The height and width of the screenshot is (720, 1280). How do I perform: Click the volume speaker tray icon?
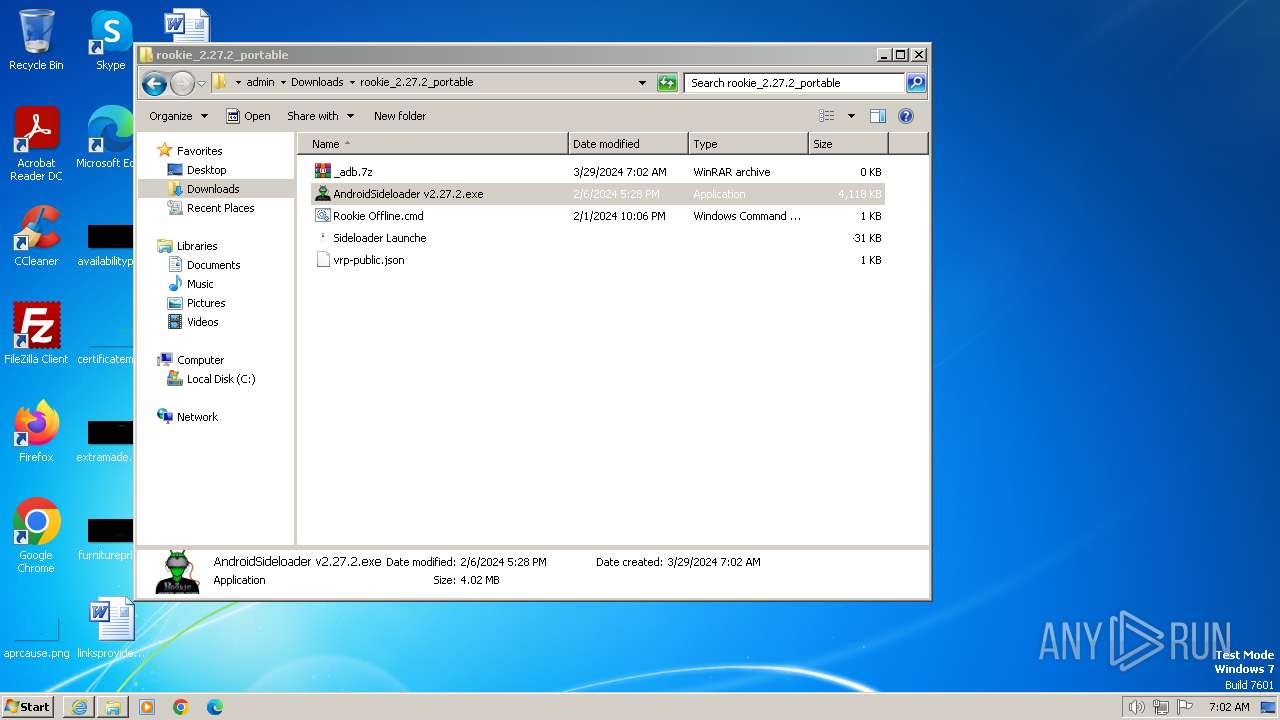click(1136, 707)
